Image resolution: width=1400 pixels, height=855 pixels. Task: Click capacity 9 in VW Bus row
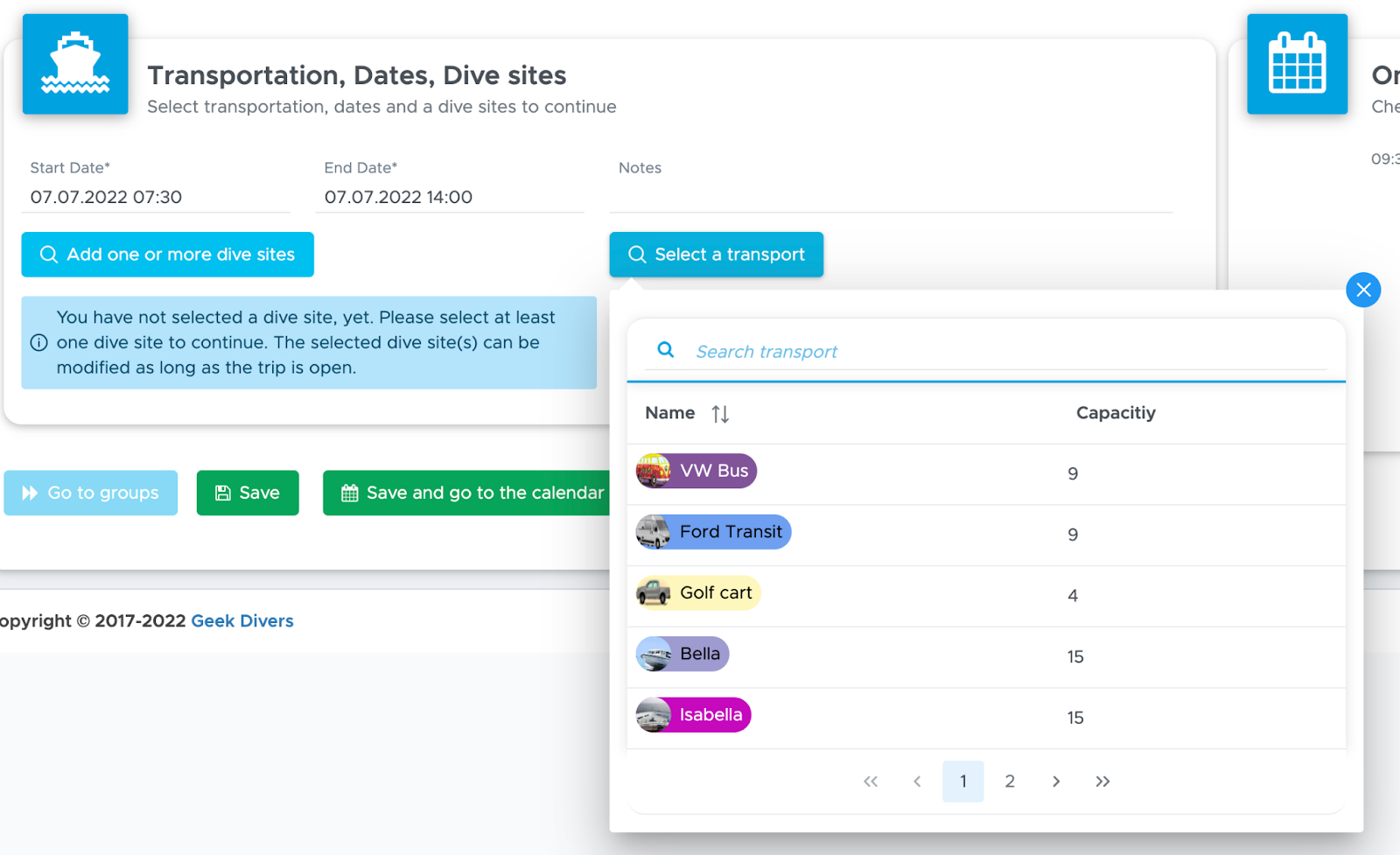1073,473
